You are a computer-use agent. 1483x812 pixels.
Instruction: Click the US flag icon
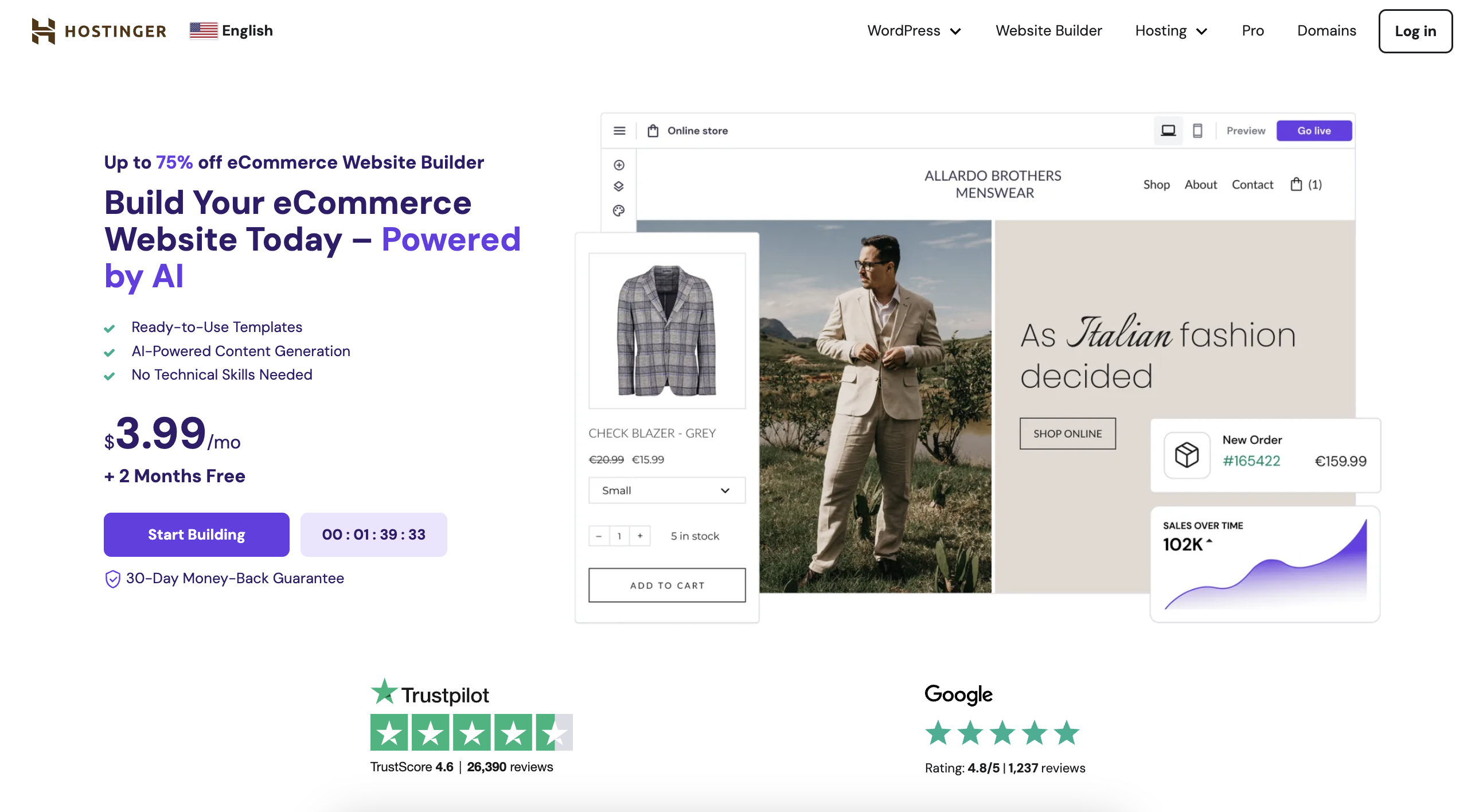(x=204, y=30)
